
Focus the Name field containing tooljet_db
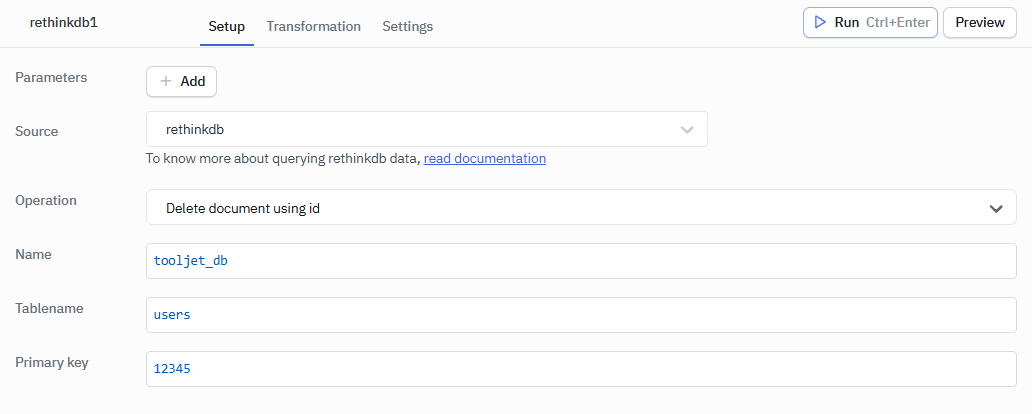click(580, 261)
